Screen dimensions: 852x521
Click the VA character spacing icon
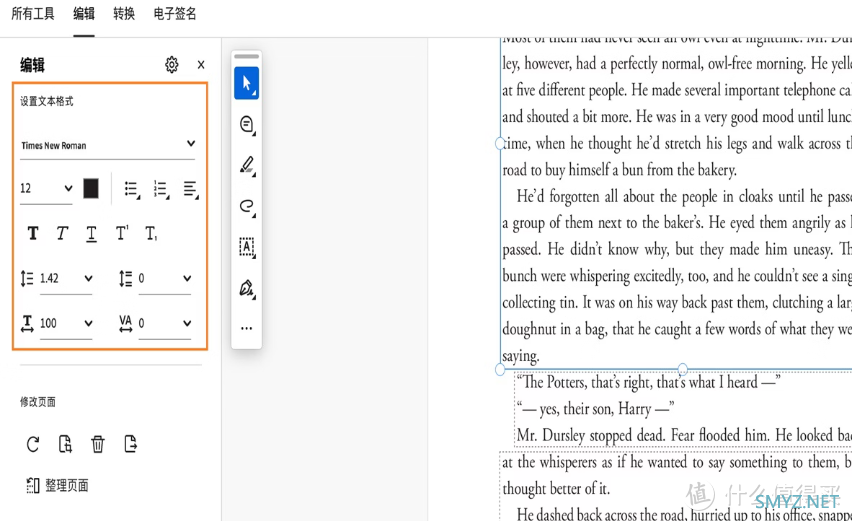coord(126,323)
